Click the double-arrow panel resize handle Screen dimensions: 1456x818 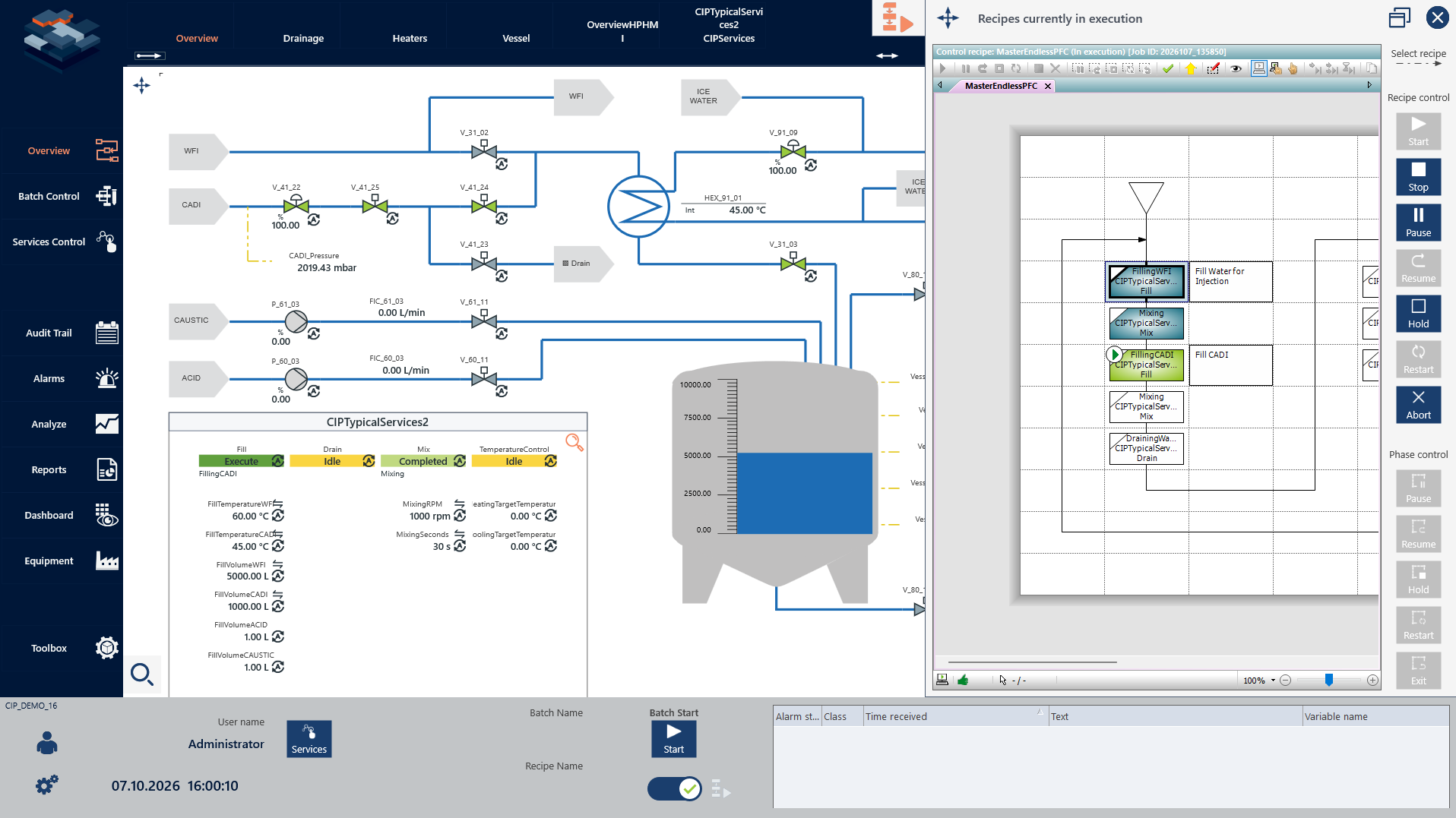click(x=887, y=55)
